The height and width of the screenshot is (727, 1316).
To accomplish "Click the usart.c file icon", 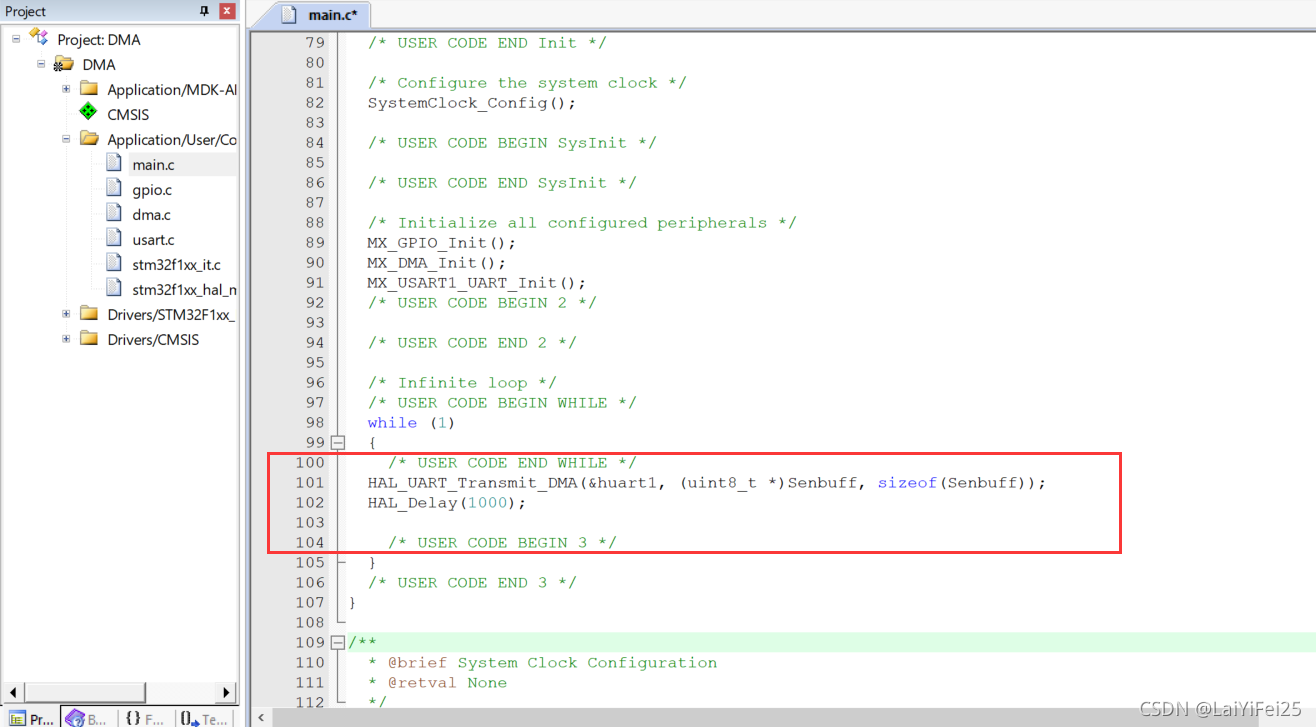I will [x=114, y=238].
